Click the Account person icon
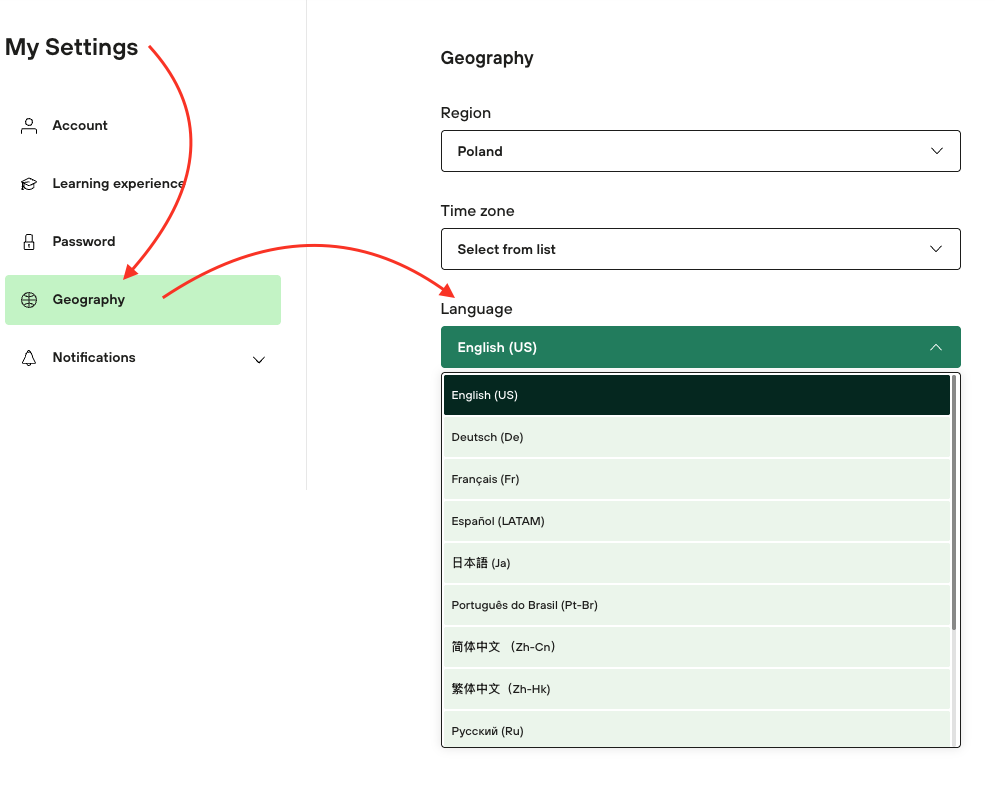 pyautogui.click(x=29, y=126)
